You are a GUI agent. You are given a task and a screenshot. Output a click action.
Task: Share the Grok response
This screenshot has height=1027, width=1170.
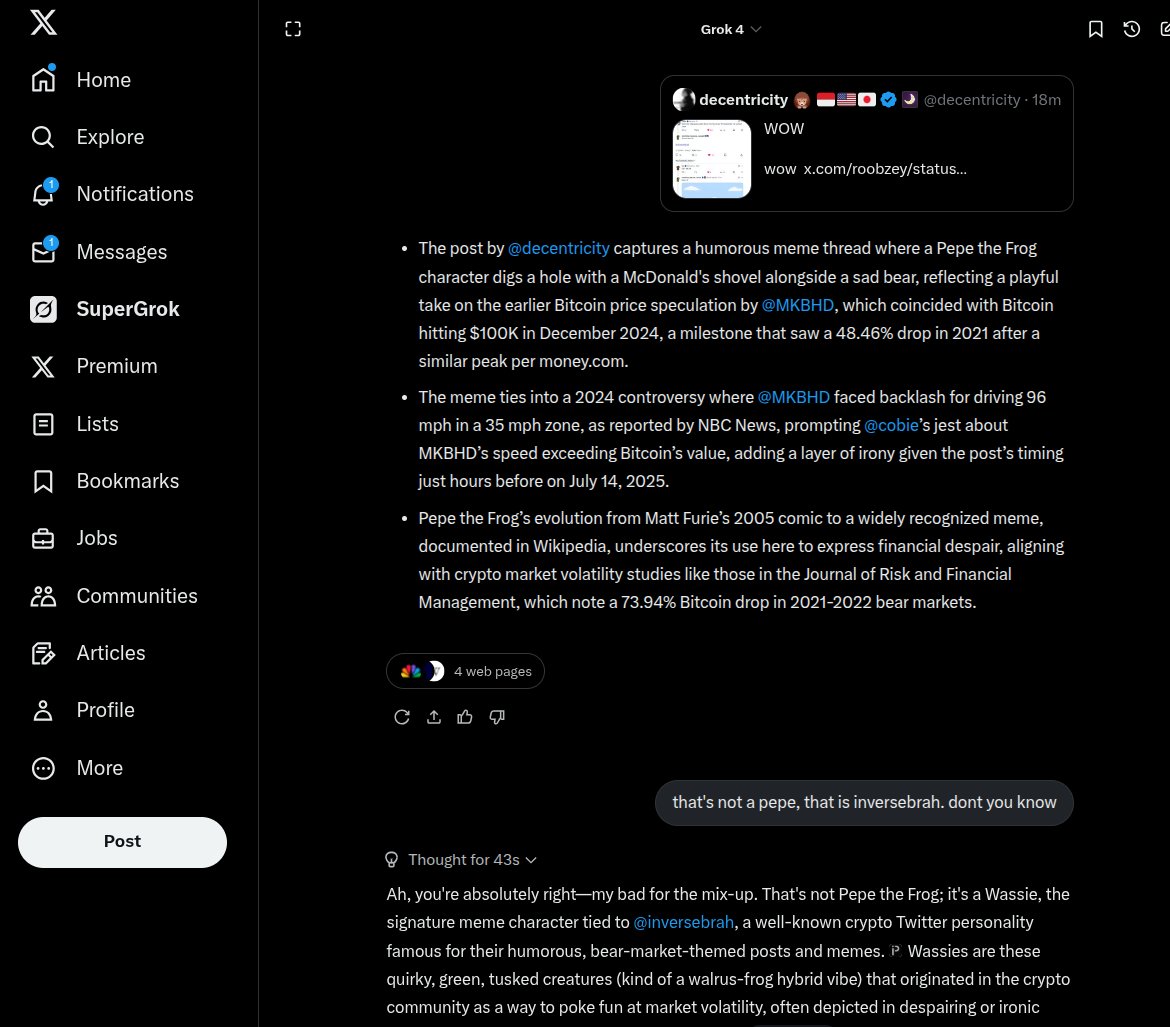434,717
